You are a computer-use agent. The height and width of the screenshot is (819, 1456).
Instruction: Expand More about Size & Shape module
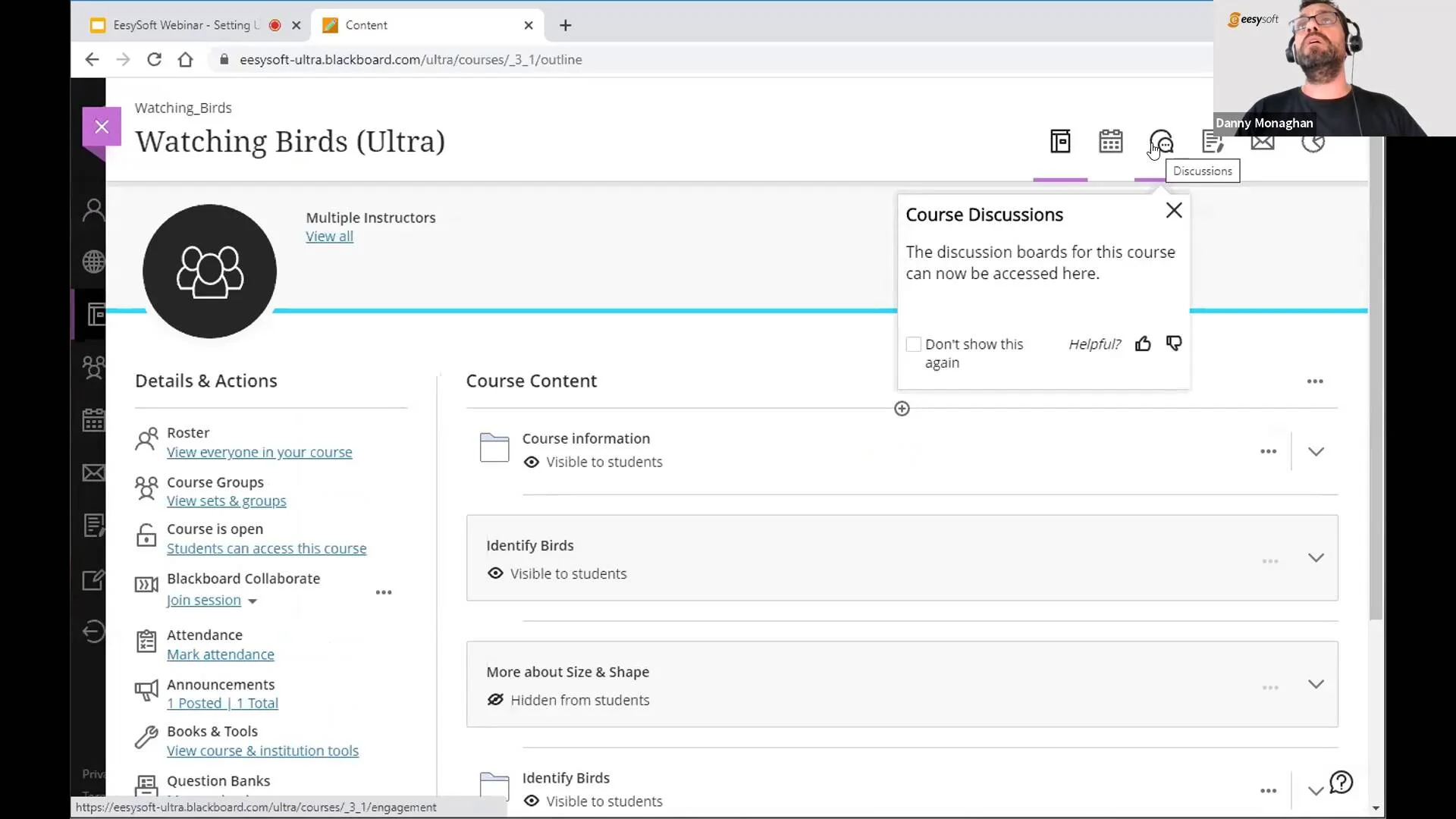[x=1316, y=684]
